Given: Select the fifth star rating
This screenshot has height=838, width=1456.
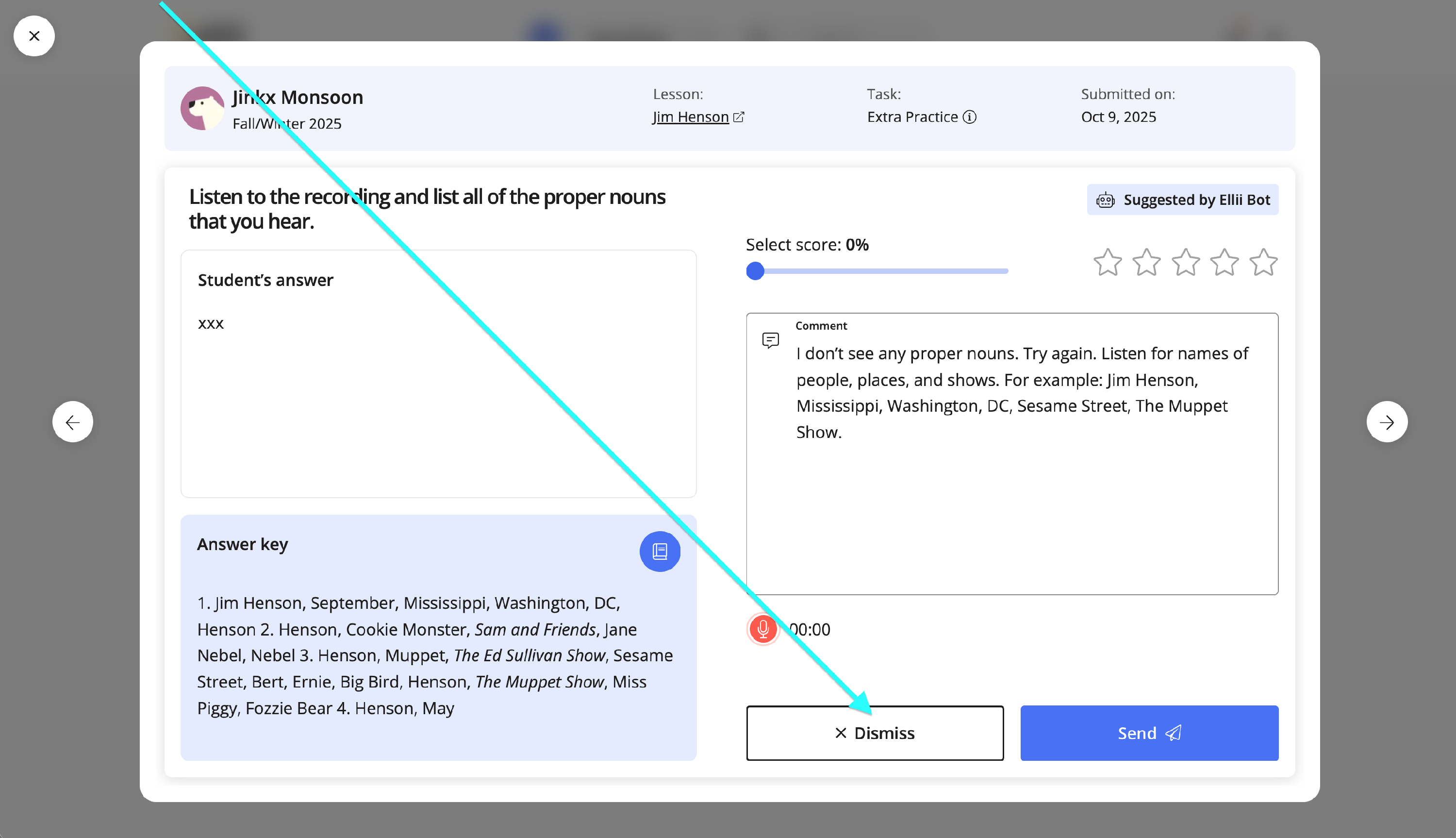Looking at the screenshot, I should [1263, 263].
